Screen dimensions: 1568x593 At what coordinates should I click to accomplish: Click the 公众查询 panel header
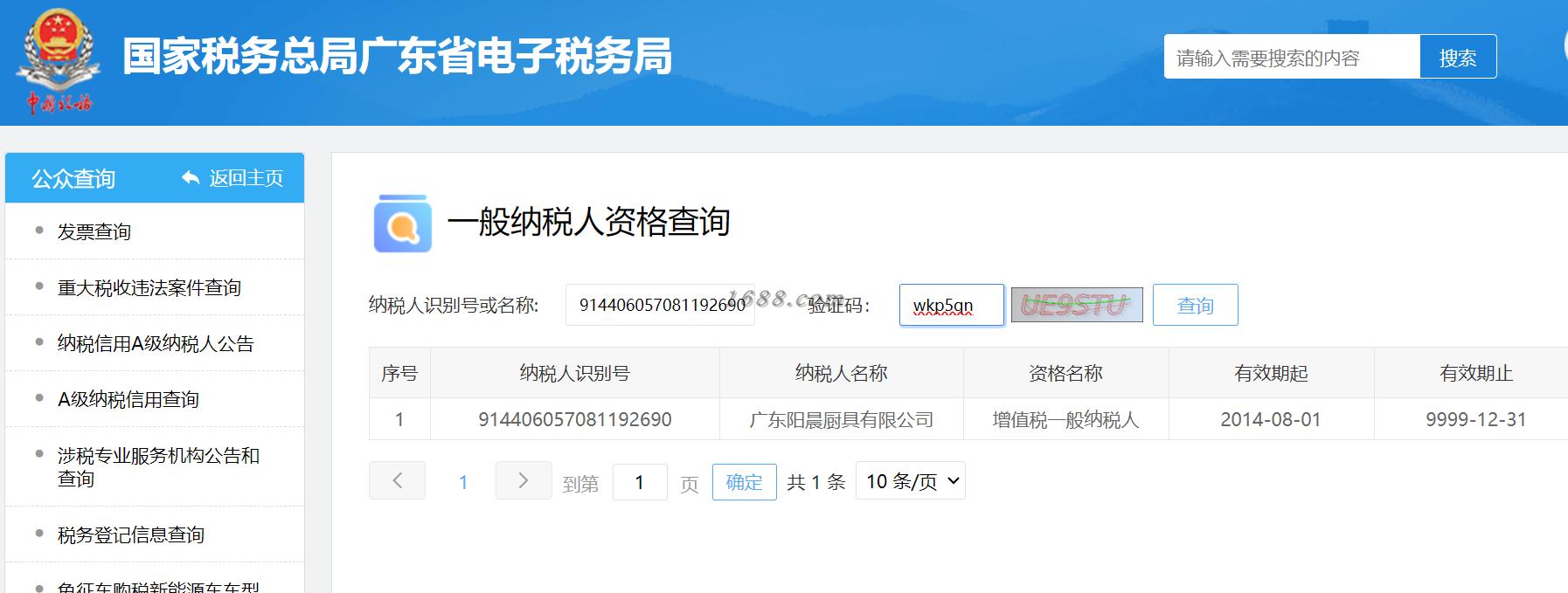click(73, 178)
